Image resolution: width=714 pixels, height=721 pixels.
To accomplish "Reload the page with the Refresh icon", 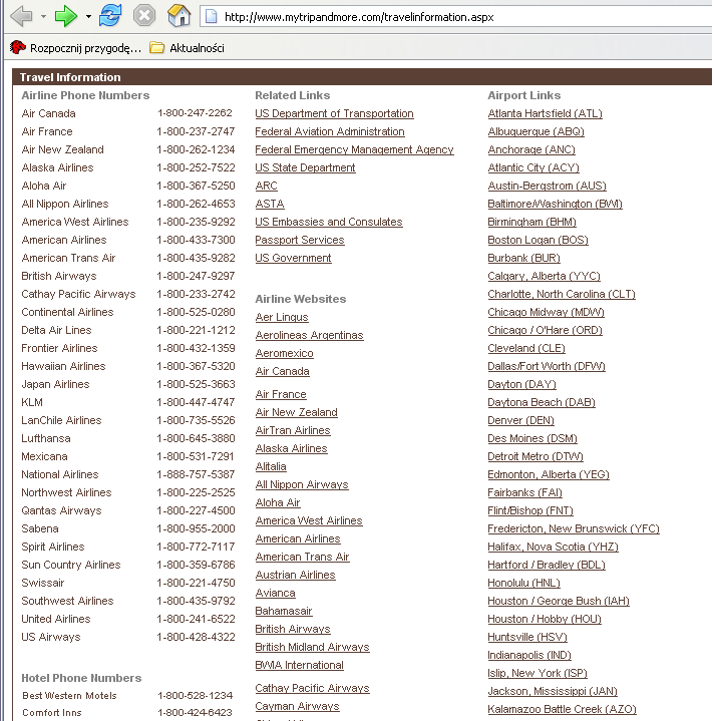I will click(x=110, y=16).
